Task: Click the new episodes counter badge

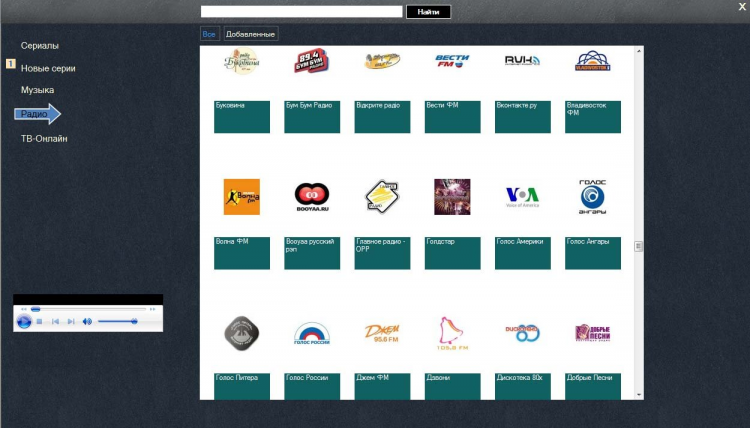Action: pos(11,64)
